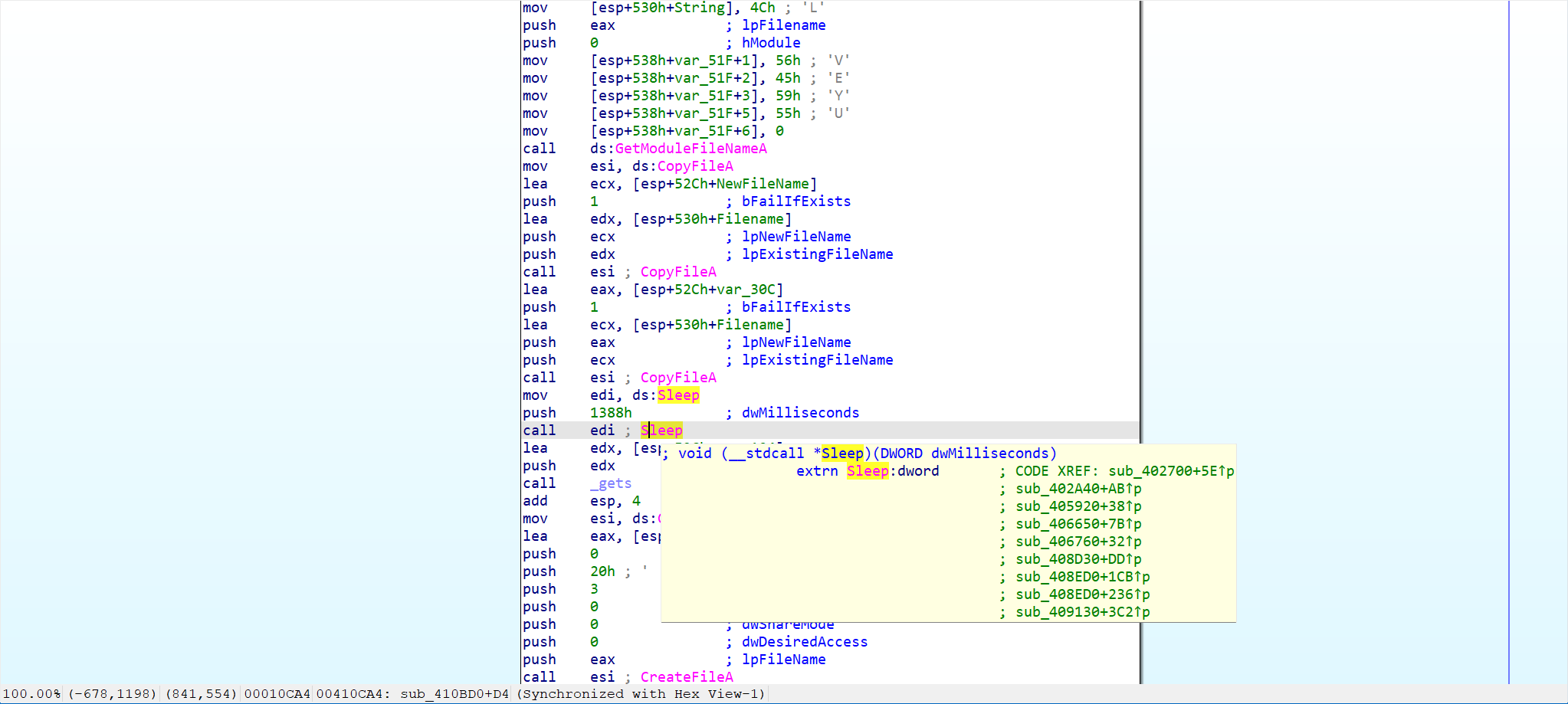Screen dimensions: 1568x704
Task: Select xref sub_408D30+DD↑p in tooltip
Action: point(1078,559)
